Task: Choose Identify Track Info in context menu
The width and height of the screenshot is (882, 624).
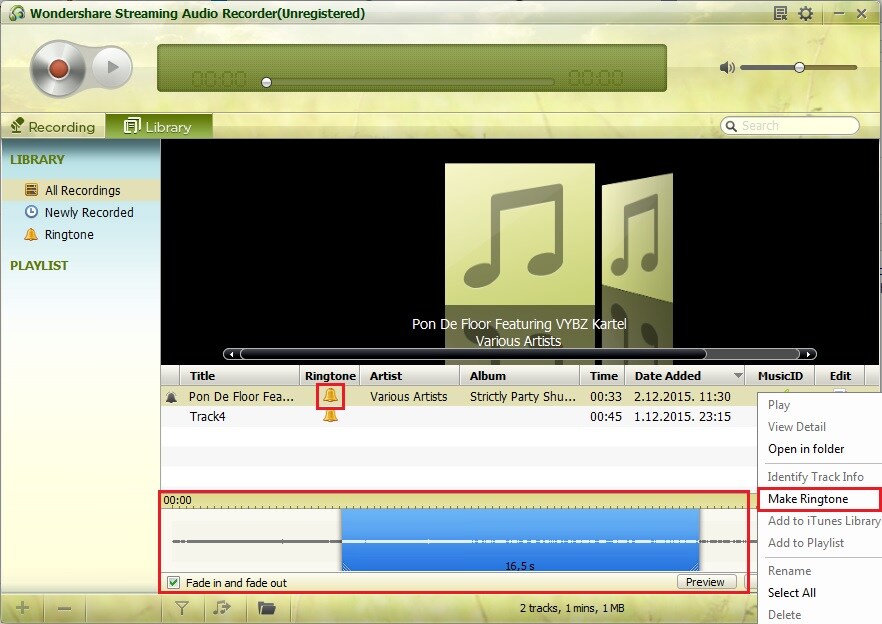Action: (x=815, y=477)
